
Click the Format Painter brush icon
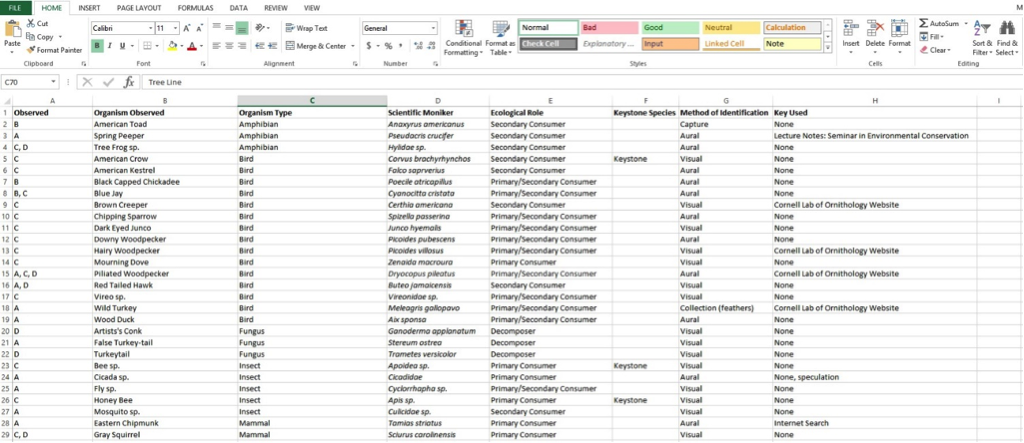[x=31, y=49]
